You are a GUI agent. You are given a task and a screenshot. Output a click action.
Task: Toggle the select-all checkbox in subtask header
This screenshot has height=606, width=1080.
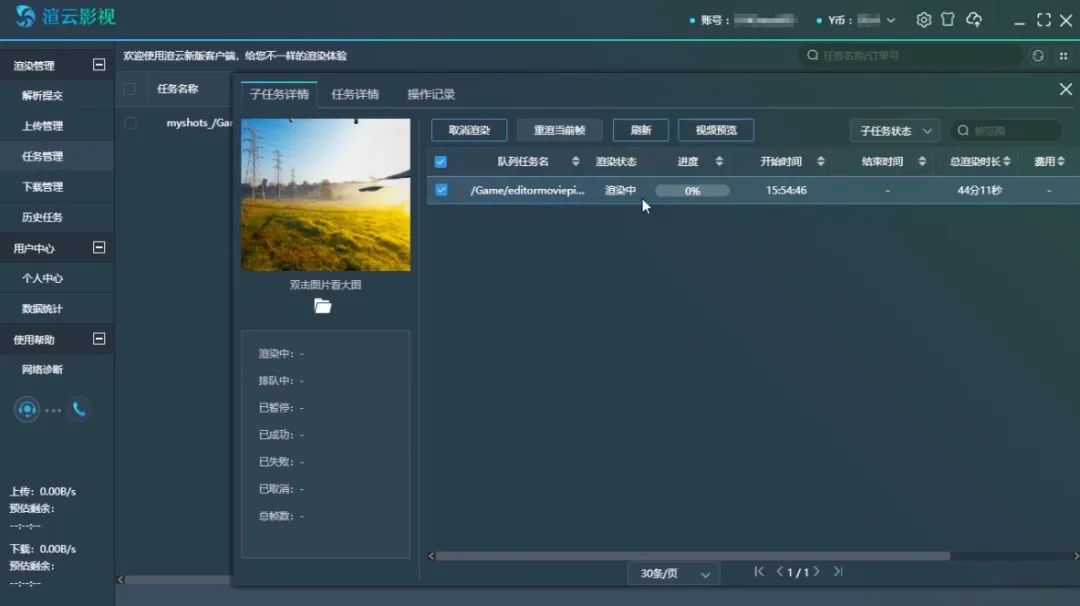[440, 162]
